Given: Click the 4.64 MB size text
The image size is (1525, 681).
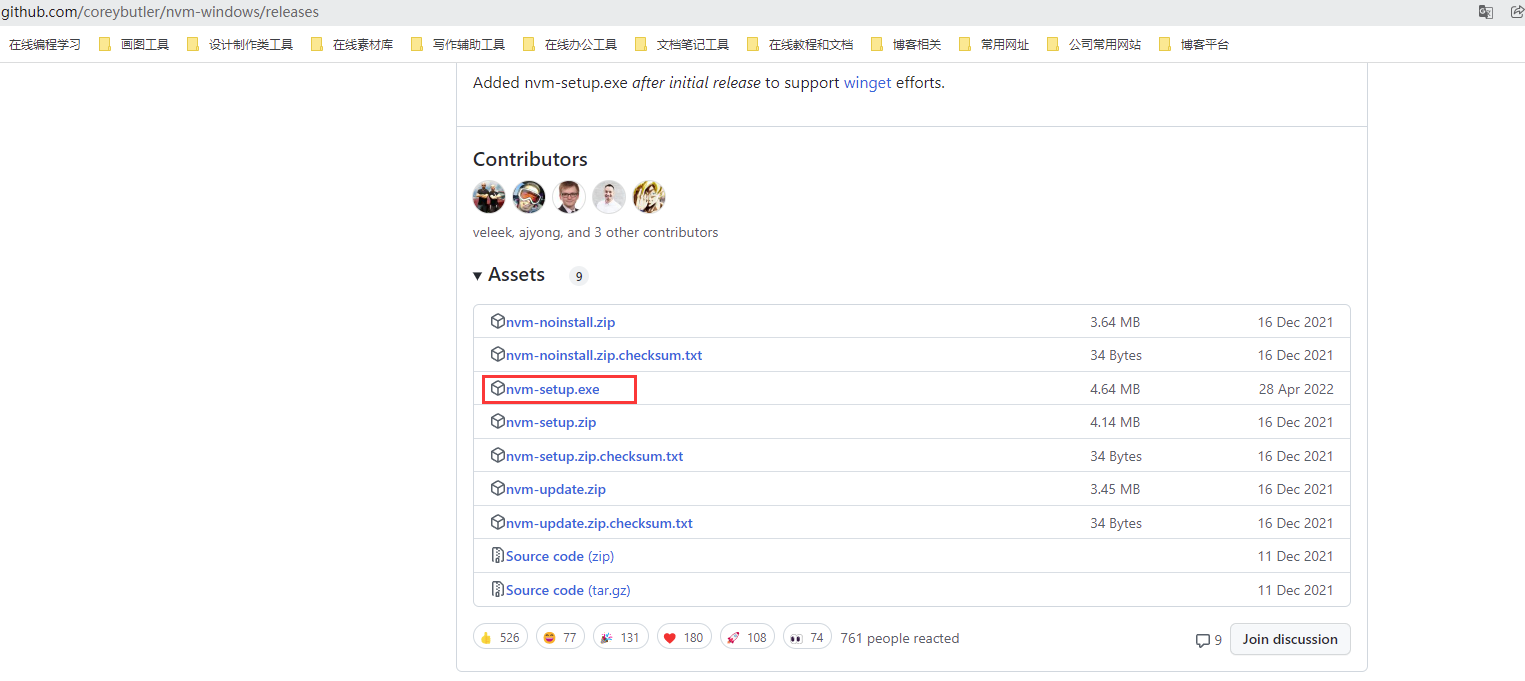Looking at the screenshot, I should coord(1115,389).
